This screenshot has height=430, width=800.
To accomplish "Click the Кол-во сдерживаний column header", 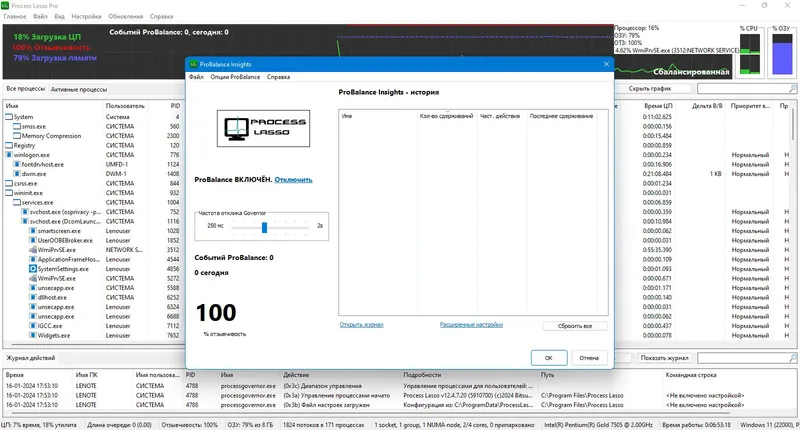I will click(x=446, y=116).
